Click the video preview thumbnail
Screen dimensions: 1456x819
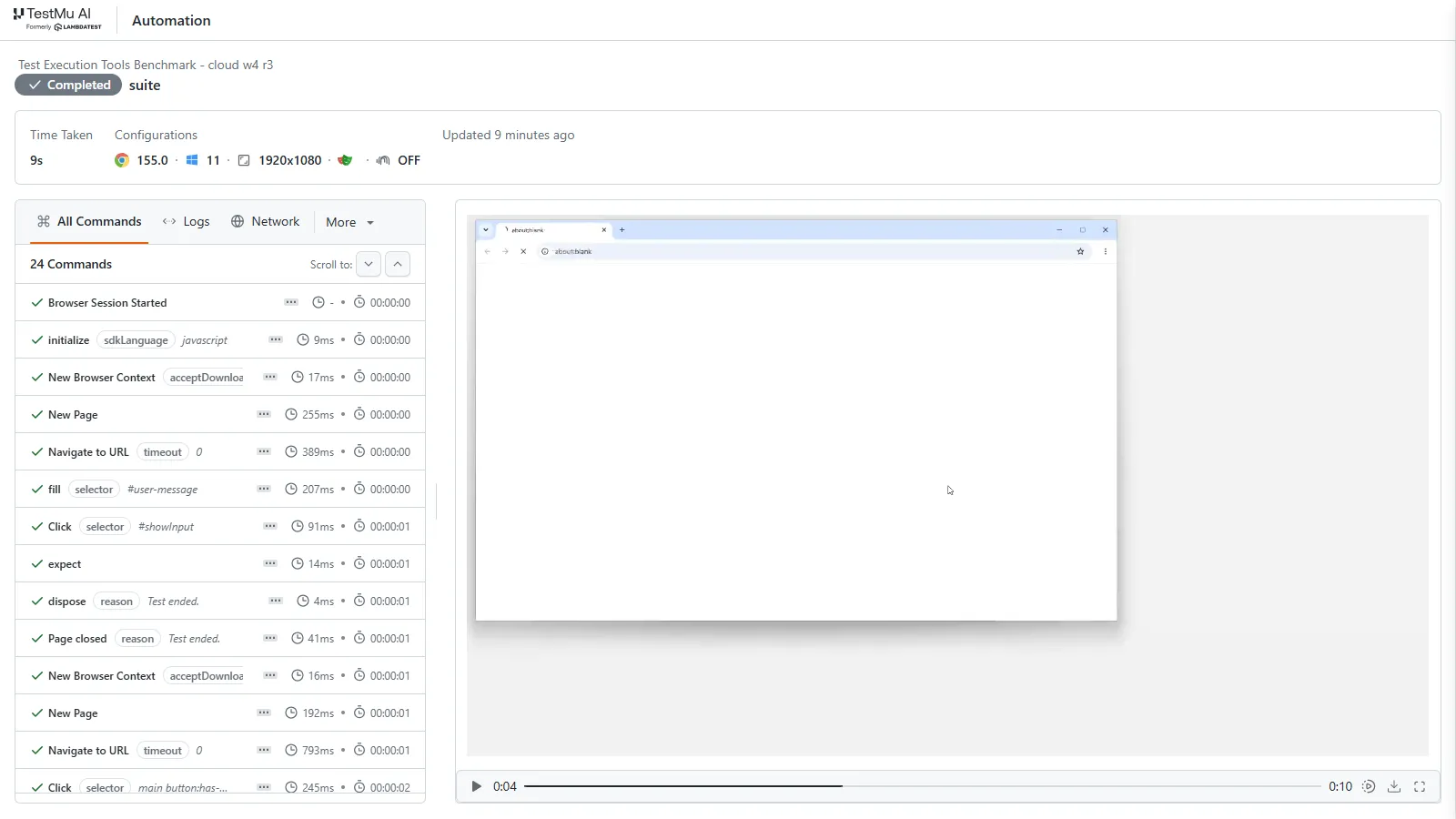[x=947, y=485]
